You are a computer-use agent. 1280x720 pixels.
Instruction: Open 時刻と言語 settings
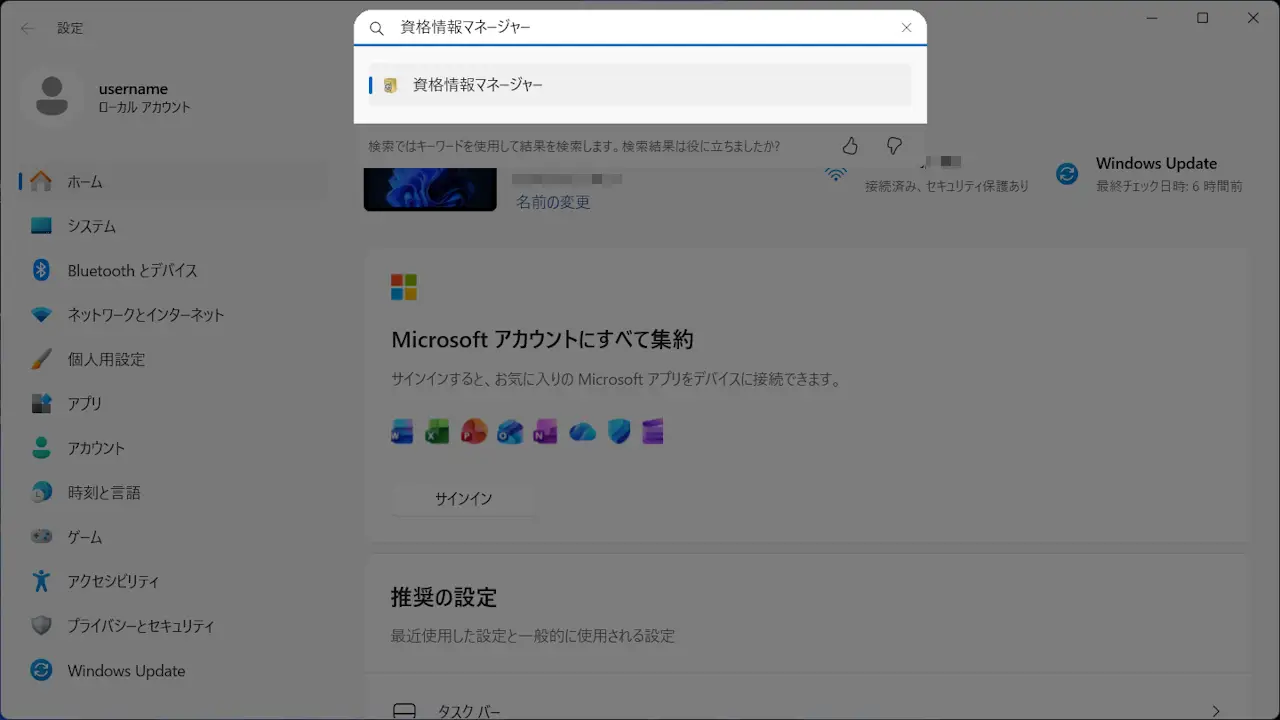[104, 493]
